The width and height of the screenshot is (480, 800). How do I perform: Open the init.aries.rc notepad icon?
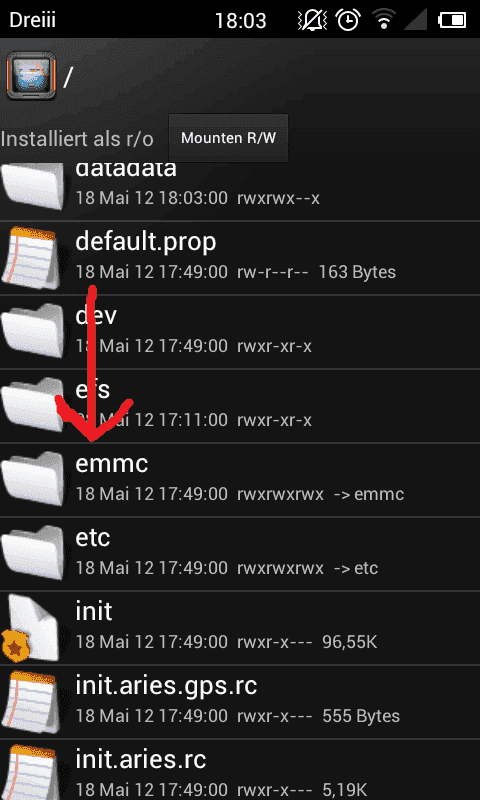30,773
